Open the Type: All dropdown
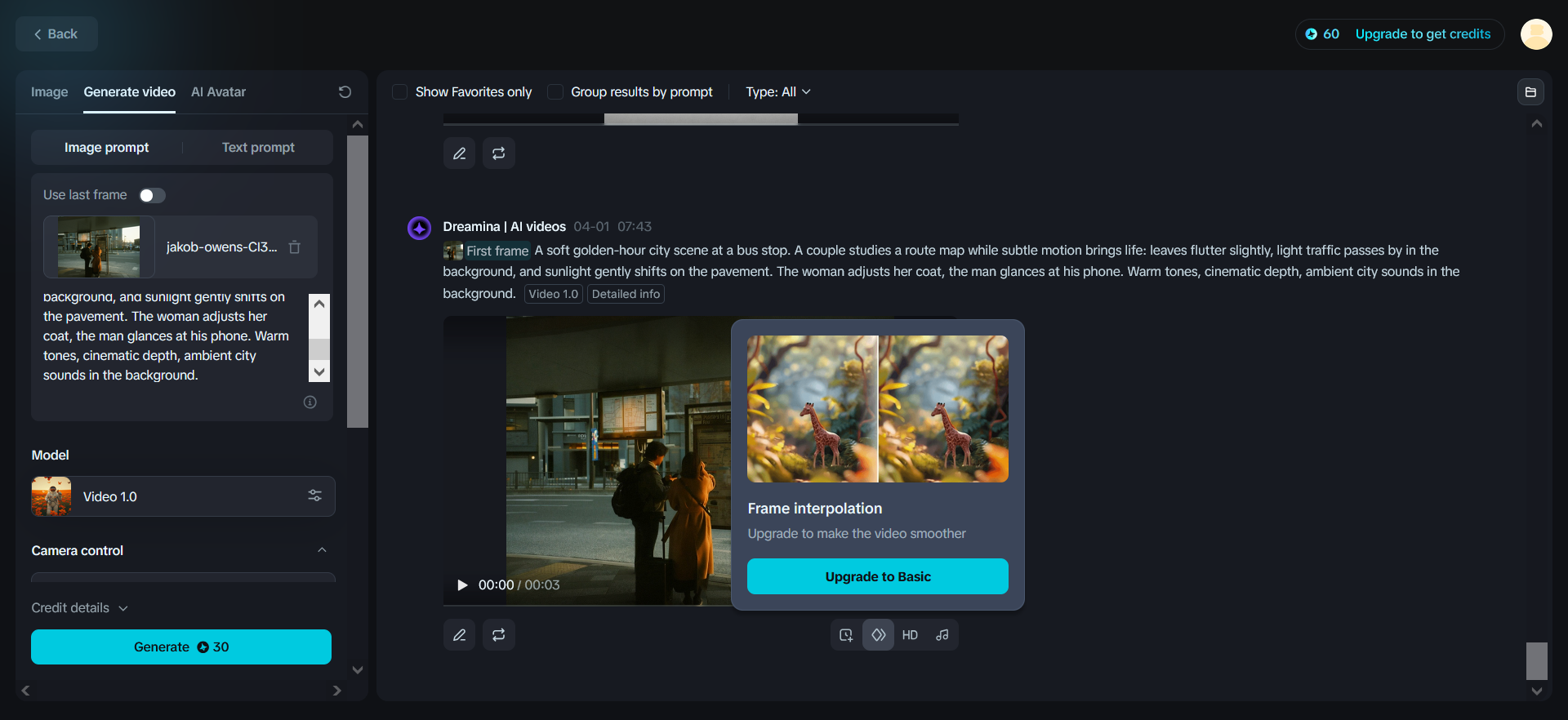This screenshot has width=1568, height=720. (x=777, y=92)
